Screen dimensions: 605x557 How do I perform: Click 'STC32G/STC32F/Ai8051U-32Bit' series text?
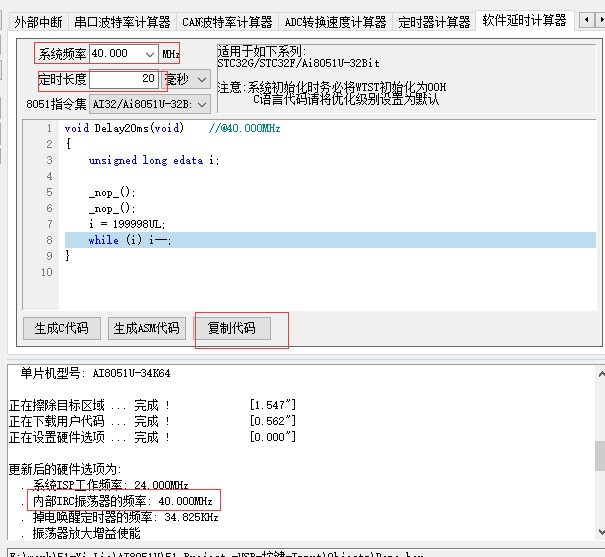pyautogui.click(x=298, y=63)
